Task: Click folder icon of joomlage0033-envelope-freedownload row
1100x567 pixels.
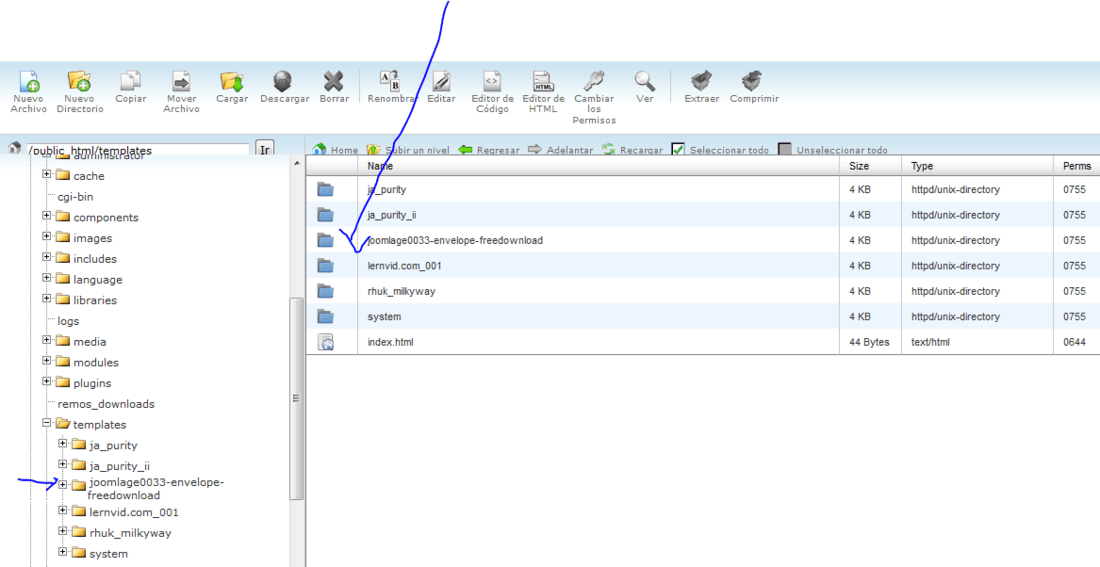Action: pos(326,240)
